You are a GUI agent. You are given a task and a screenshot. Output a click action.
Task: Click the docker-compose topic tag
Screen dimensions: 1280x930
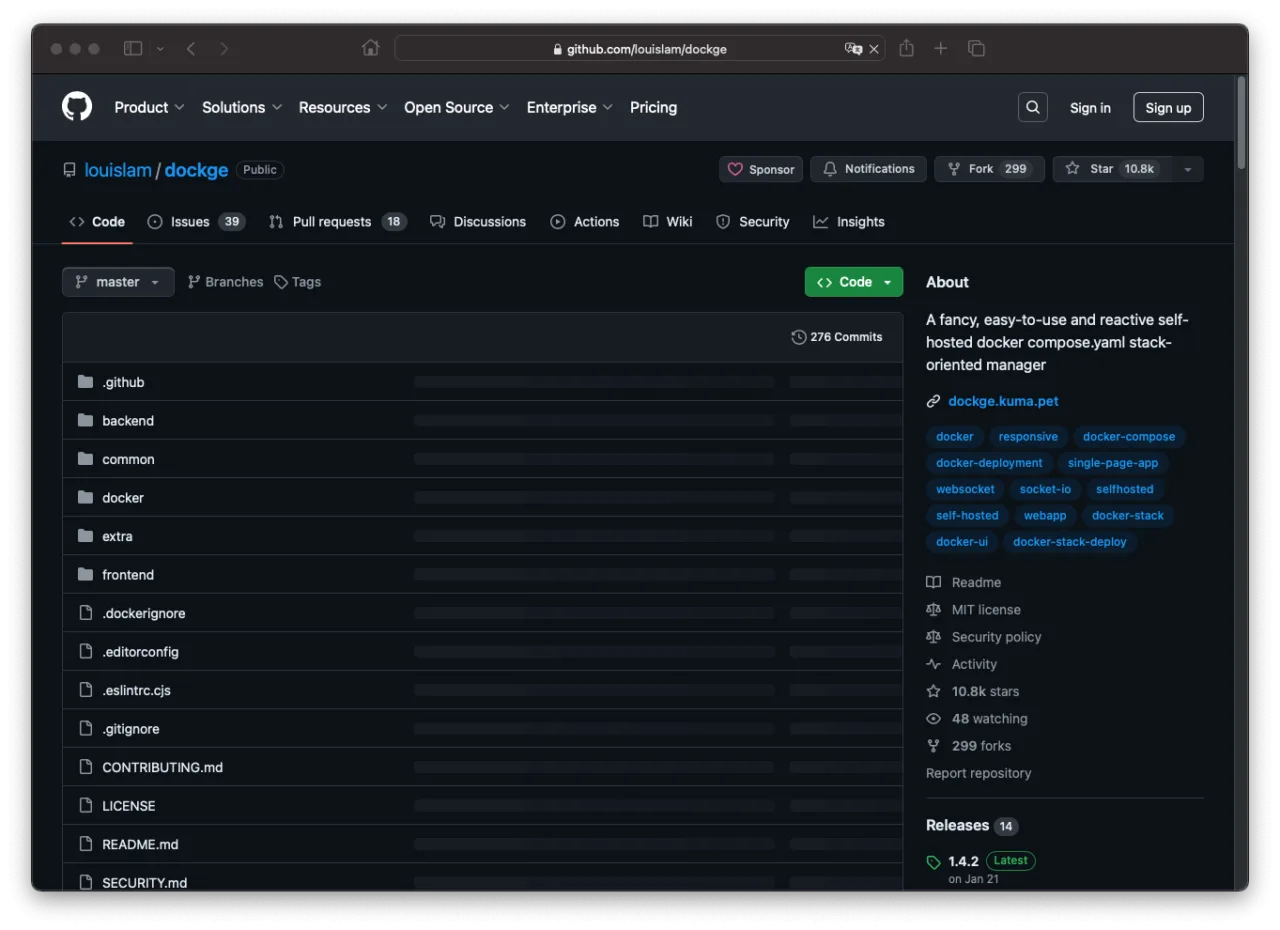tap(1129, 437)
